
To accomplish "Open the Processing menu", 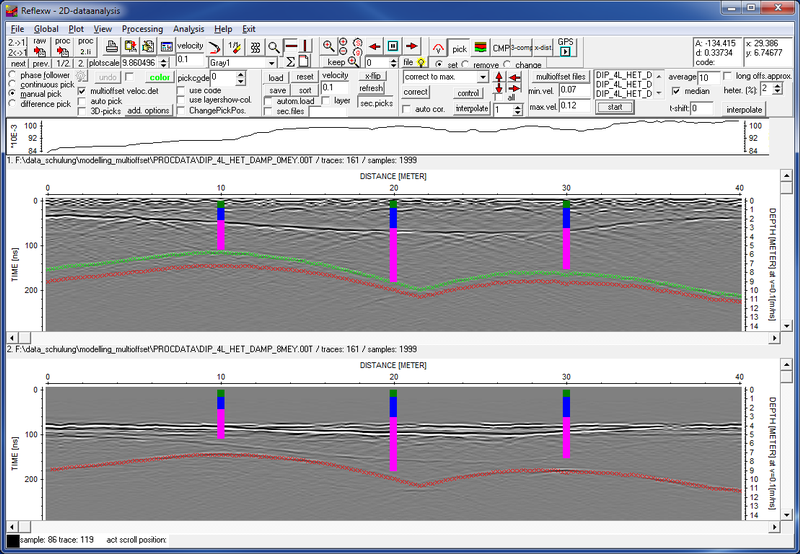I will pos(142,29).
